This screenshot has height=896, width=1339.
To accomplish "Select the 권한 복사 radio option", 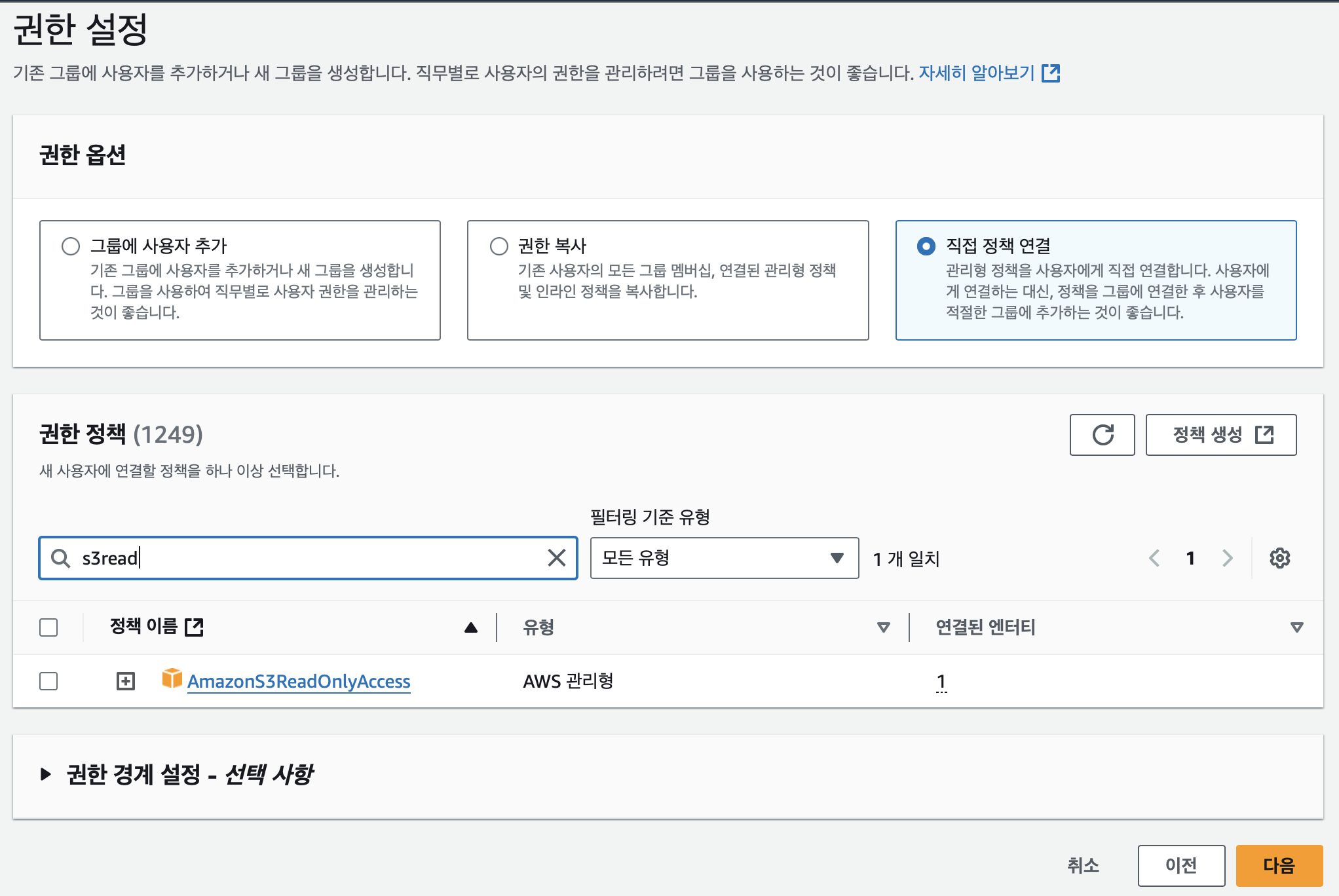I will [x=499, y=246].
